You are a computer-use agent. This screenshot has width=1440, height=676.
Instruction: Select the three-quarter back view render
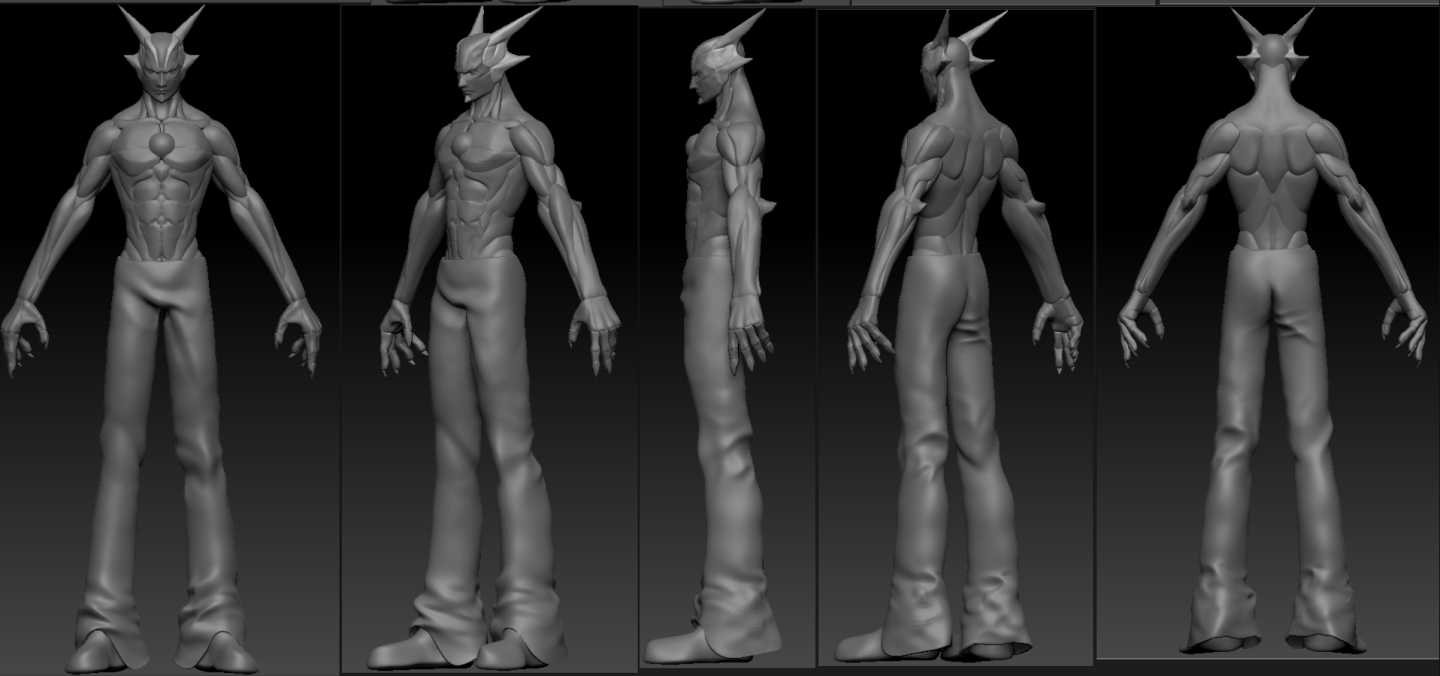pos(956,337)
